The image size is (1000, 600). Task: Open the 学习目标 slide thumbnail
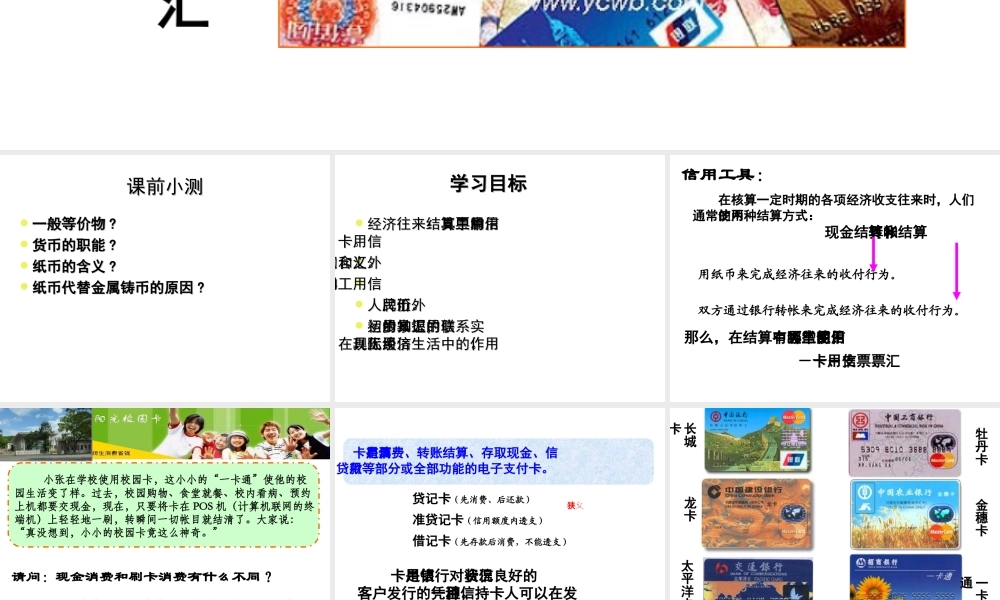[x=499, y=278]
